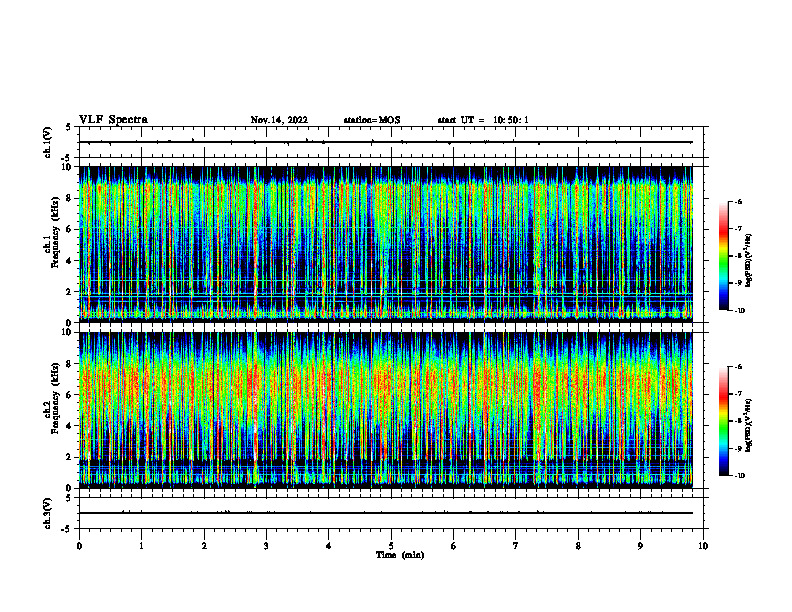
Task: Click time axis tick label "10"
Action: click(703, 546)
